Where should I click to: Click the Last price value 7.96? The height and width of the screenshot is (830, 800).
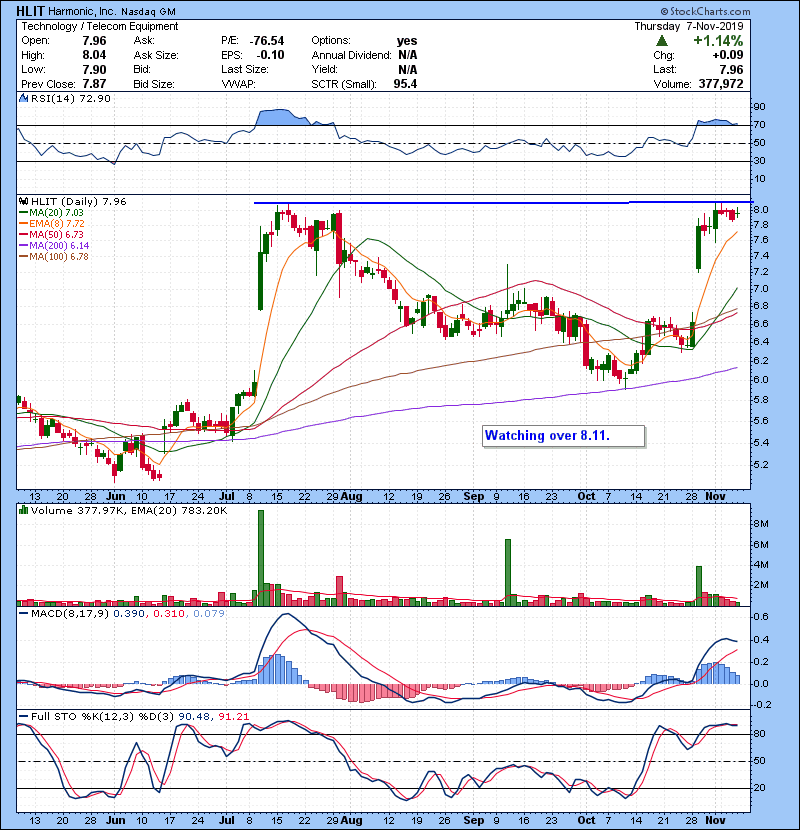tap(732, 69)
